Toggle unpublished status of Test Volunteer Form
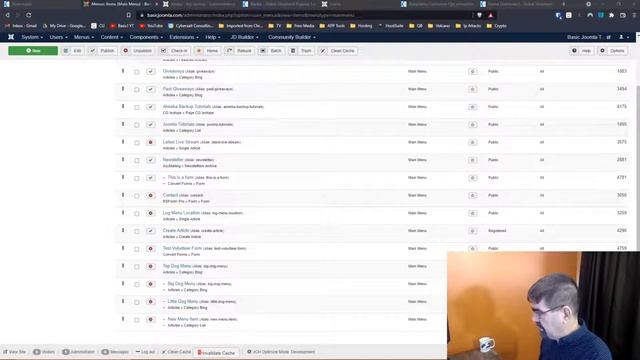 (x=151, y=249)
